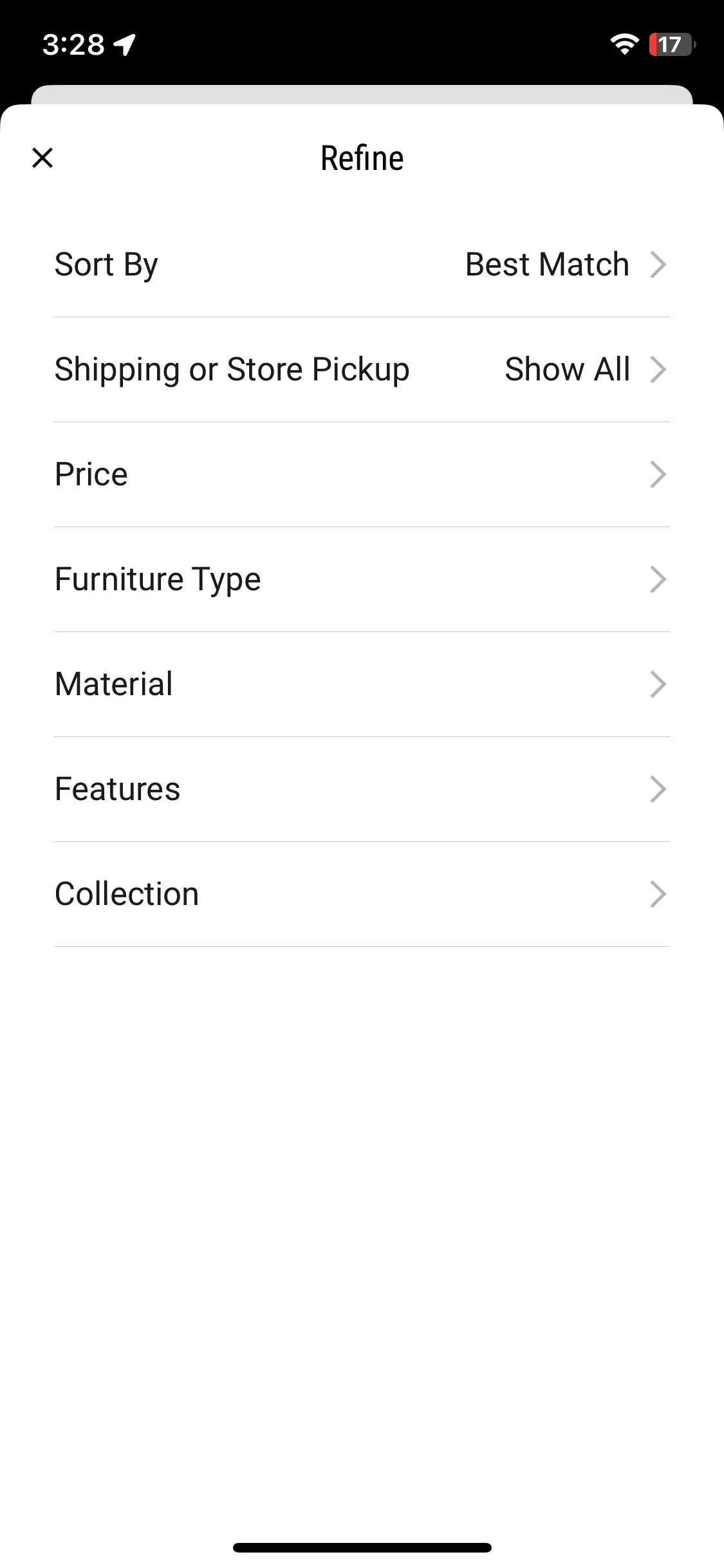724x1568 pixels.
Task: Click the Material row chevron
Action: (x=658, y=684)
